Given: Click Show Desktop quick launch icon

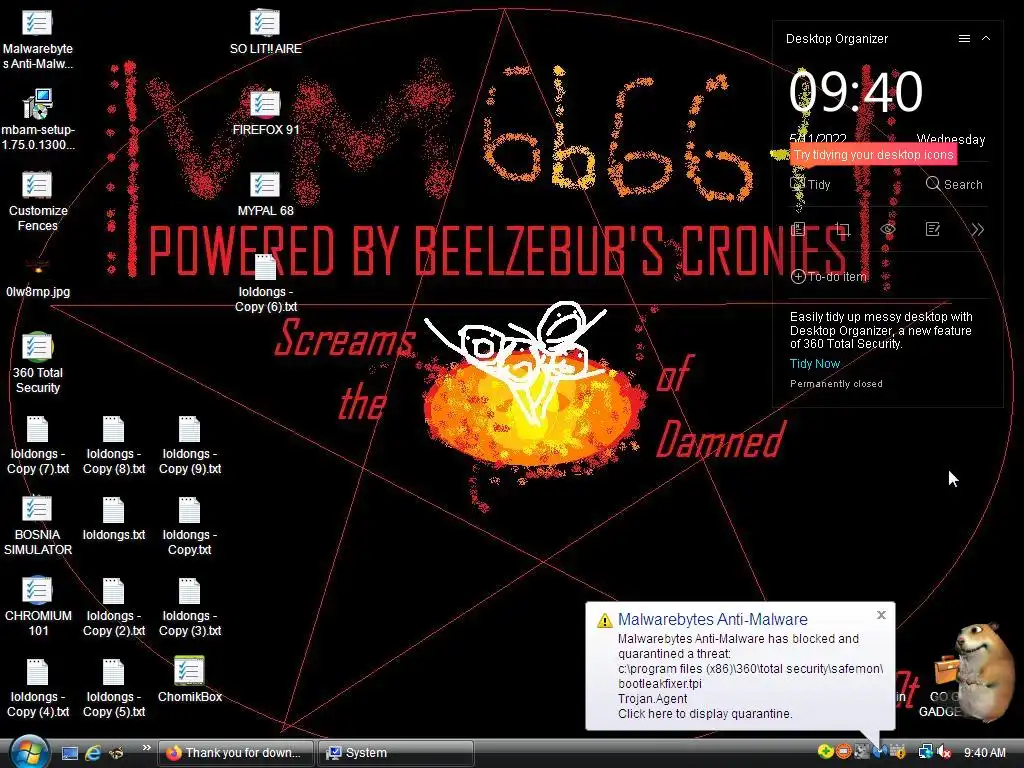Looking at the screenshot, I should point(70,753).
